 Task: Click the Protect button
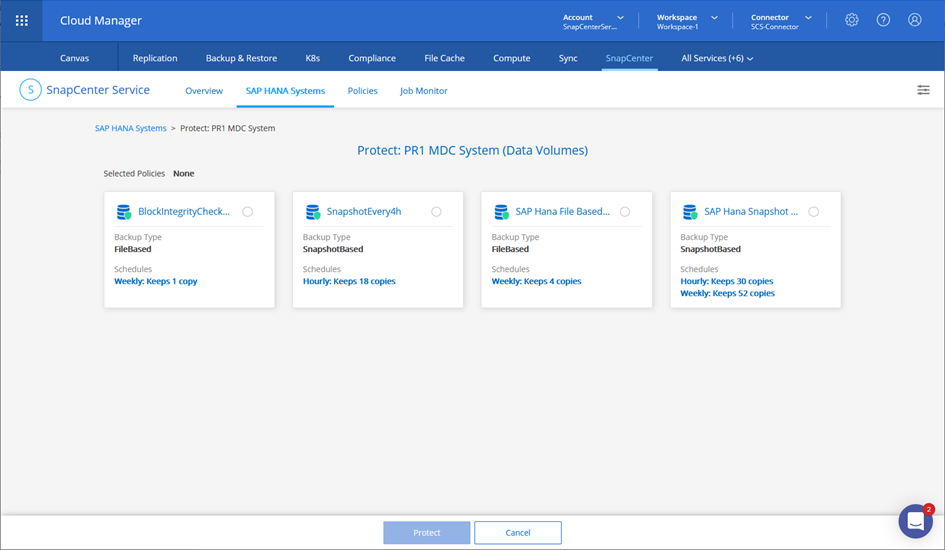(426, 533)
